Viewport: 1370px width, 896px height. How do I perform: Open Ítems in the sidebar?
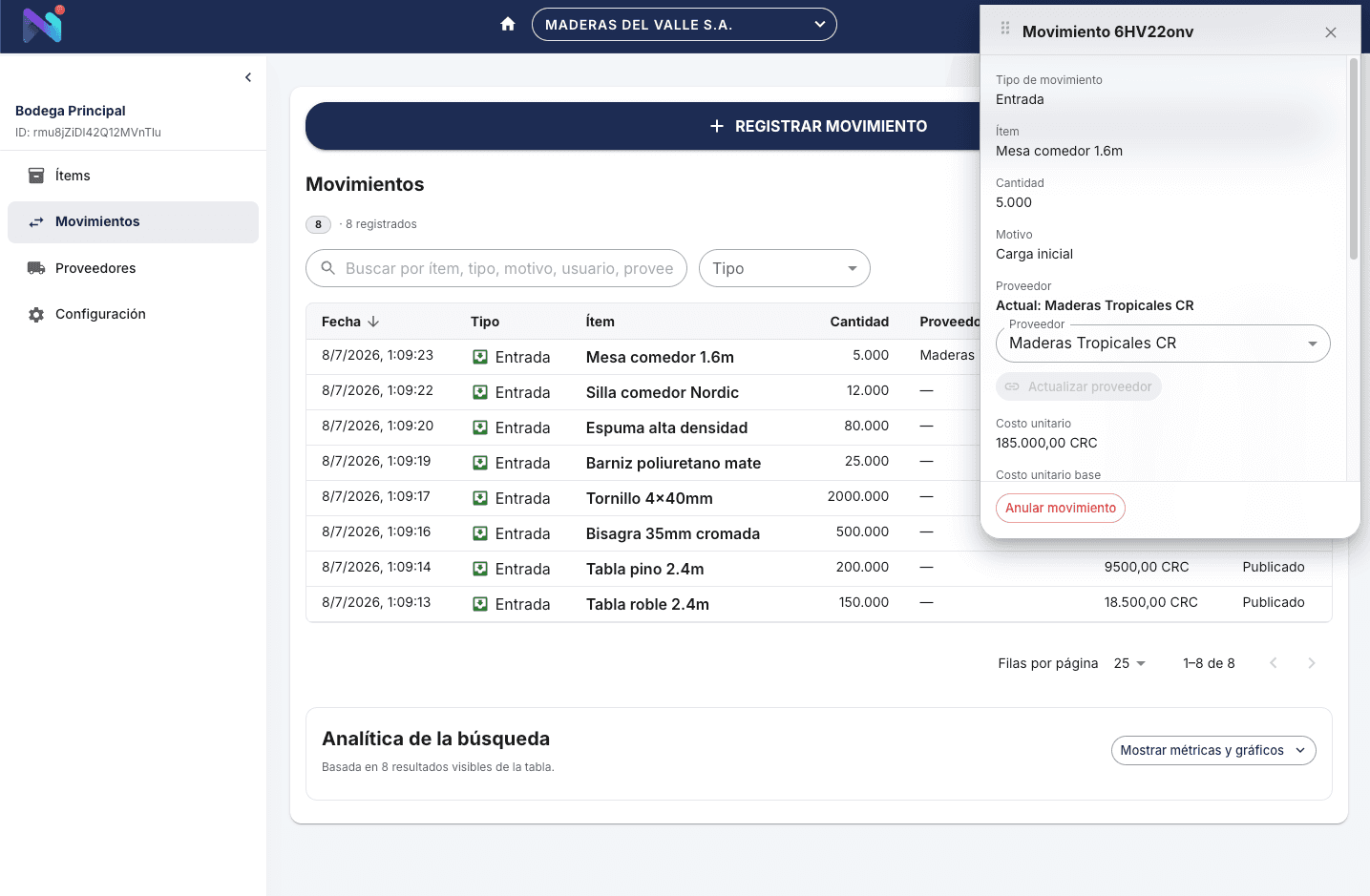[x=133, y=176]
